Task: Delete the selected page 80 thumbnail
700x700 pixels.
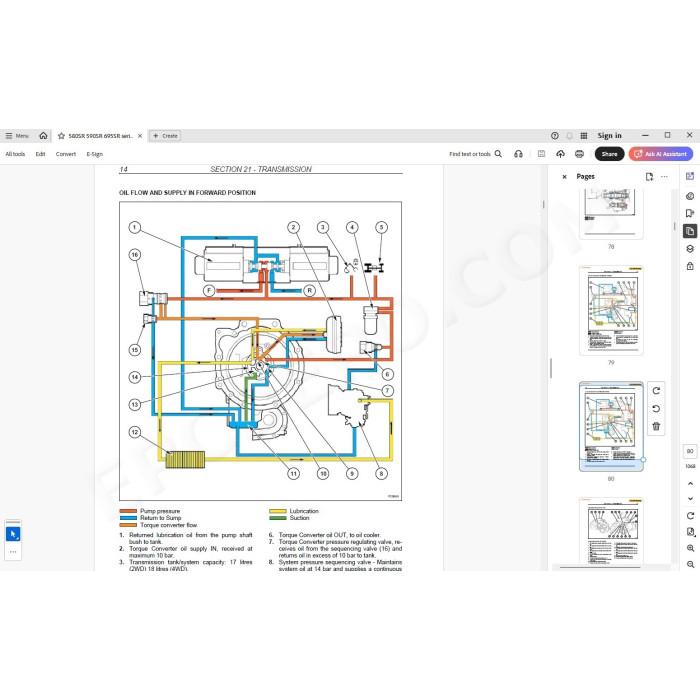Action: [x=656, y=426]
